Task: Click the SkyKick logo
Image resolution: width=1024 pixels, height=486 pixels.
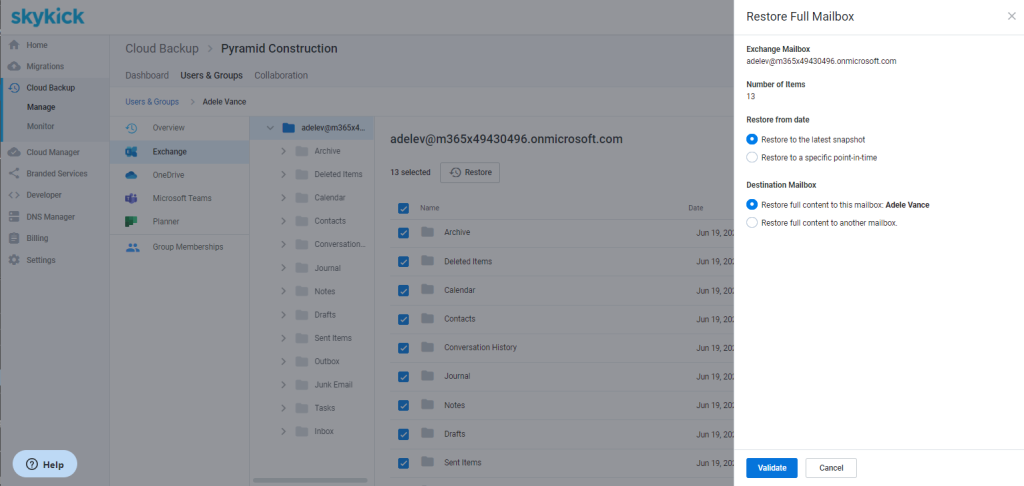Action: [47, 16]
